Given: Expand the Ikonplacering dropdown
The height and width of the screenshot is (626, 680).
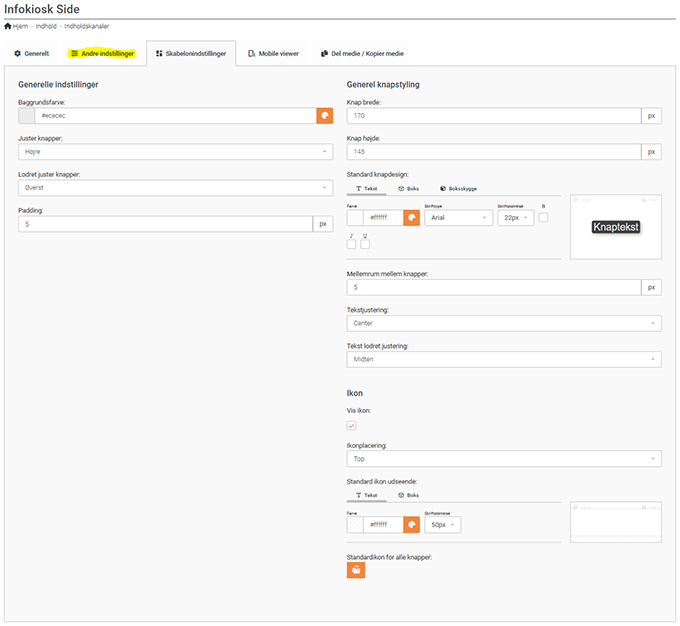Looking at the screenshot, I should point(503,459).
